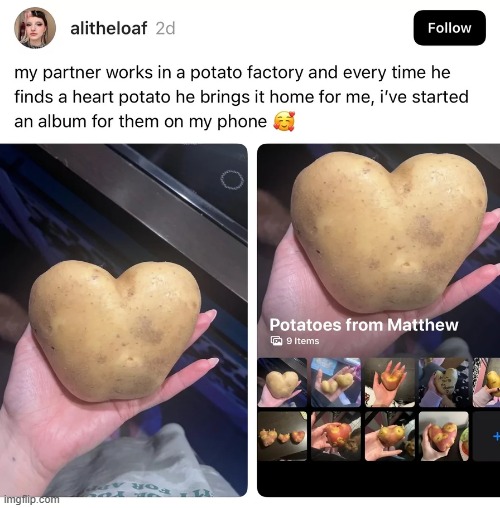Open the fourth bottom-row red heart potato thumbnail
Screen dimensions: 500x508
pyautogui.click(x=444, y=436)
